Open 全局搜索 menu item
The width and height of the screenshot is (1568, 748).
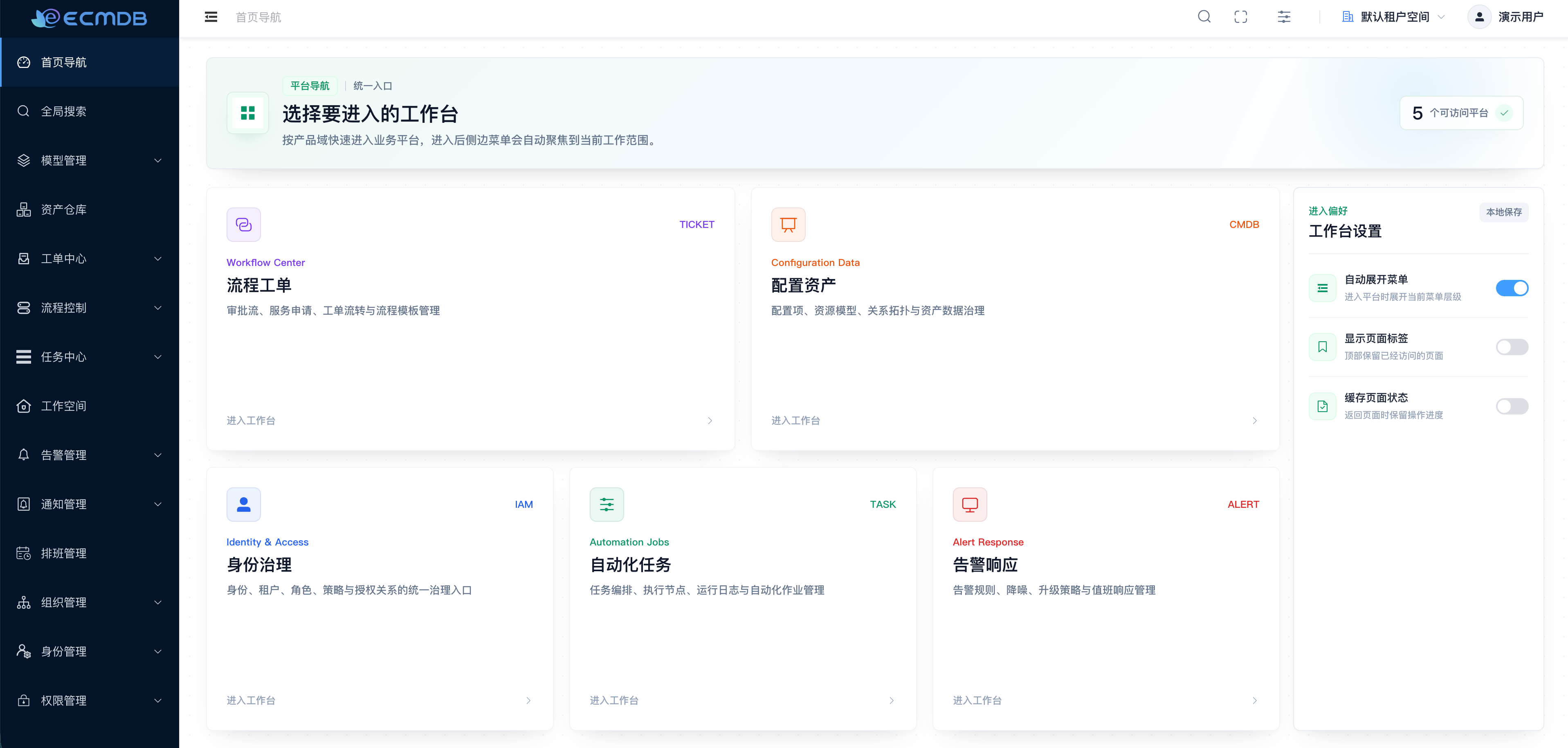(90, 111)
